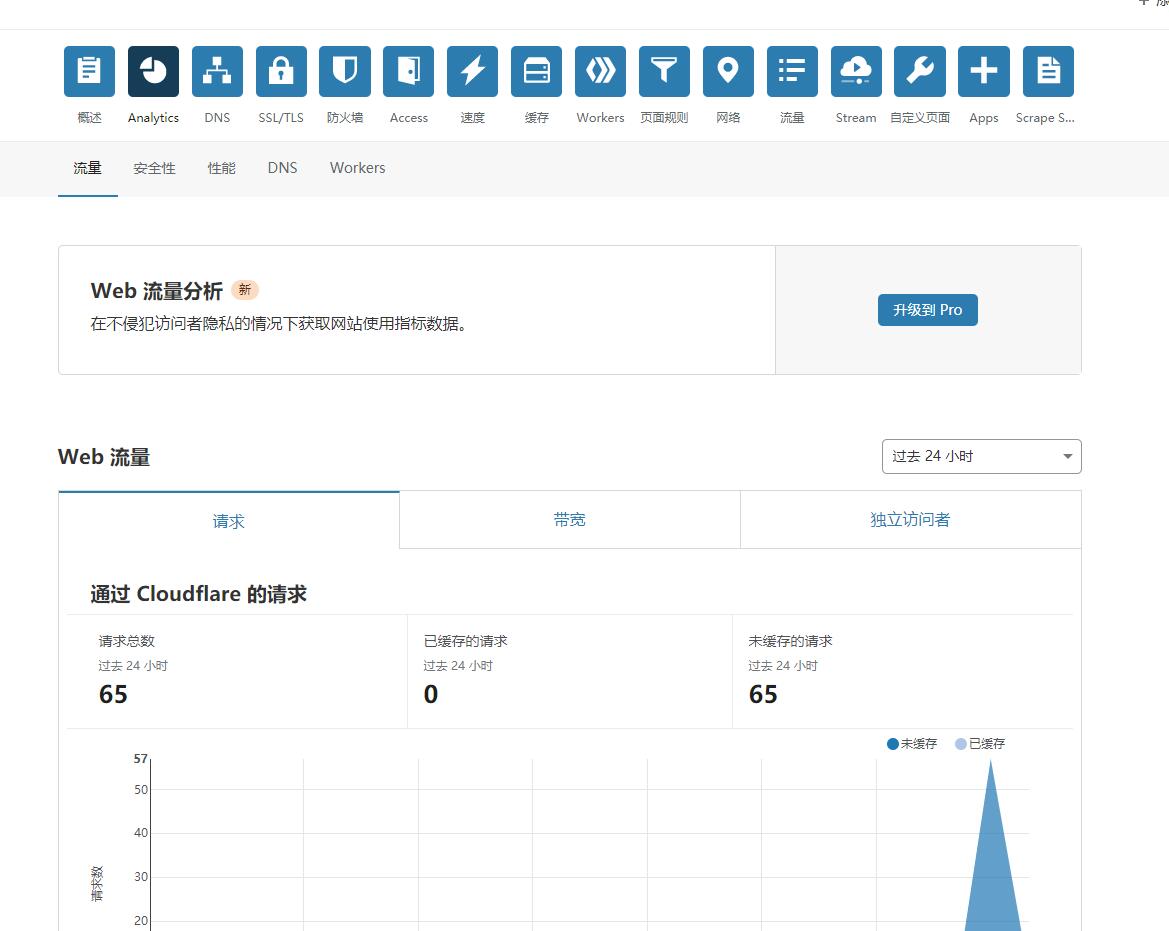Click the Web 流量分析 heading
This screenshot has width=1169, height=931.
[x=157, y=291]
